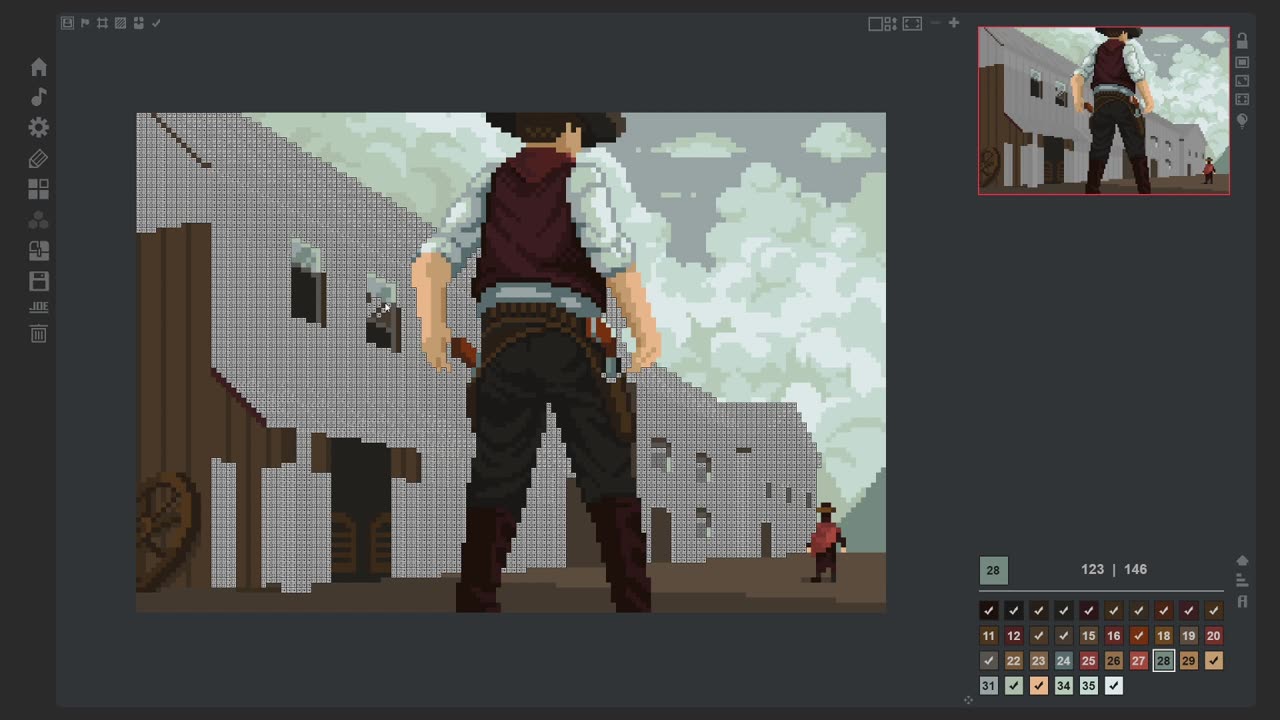Click the fit-to-frame icon above the lightbulb
This screenshot has width=1280, height=720.
click(x=1242, y=99)
